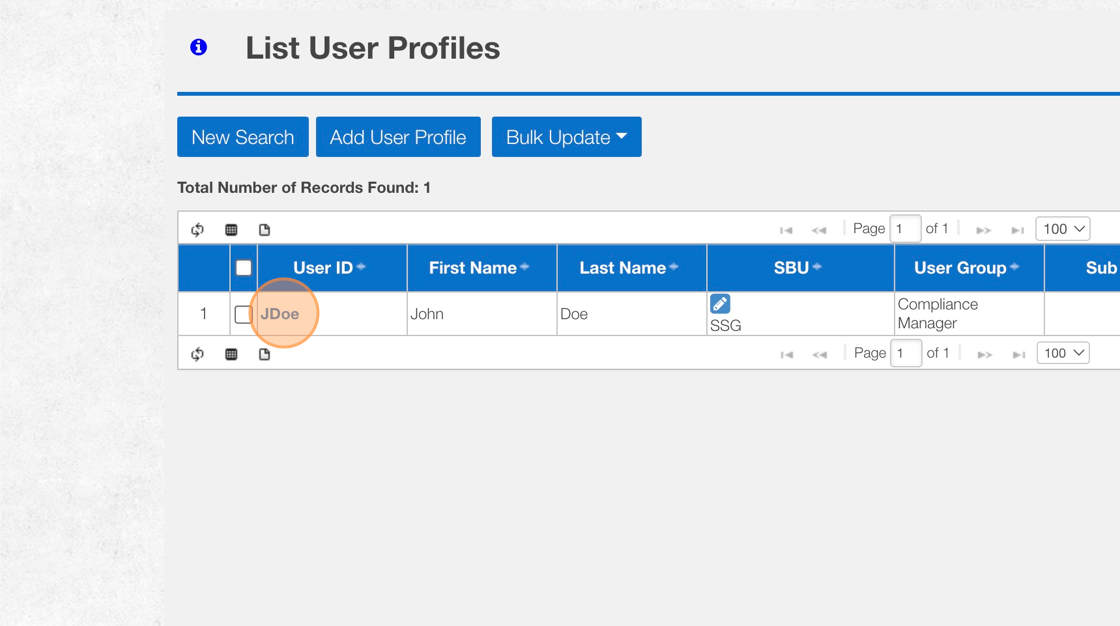Click the table columns icon in bottom toolbar
This screenshot has width=1120, height=626.
(x=231, y=354)
